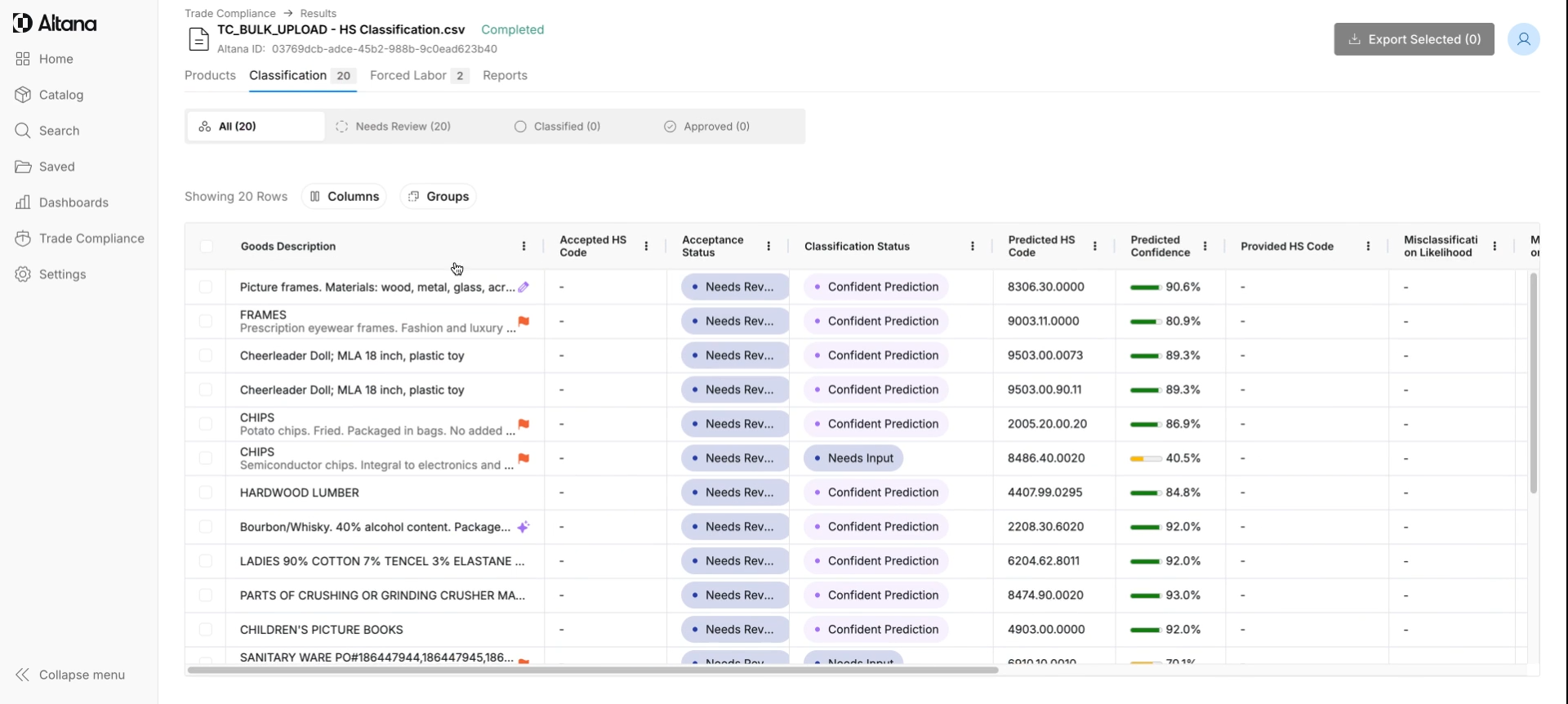Viewport: 1568px width, 704px height.
Task: Collapse the sidebar menu
Action: click(x=70, y=675)
